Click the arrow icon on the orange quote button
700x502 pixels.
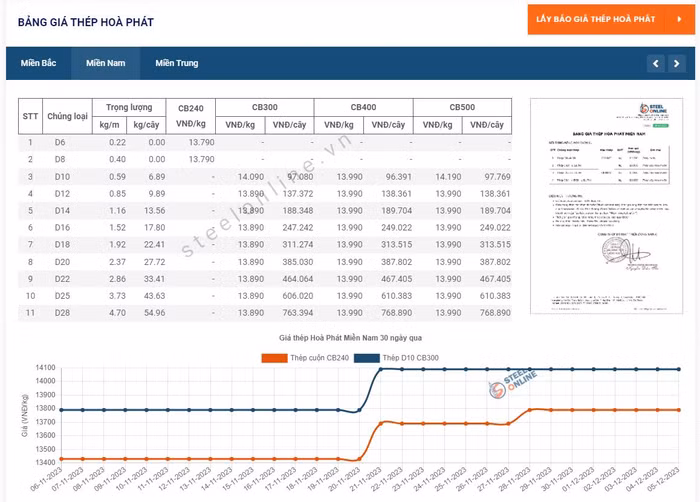679,19
